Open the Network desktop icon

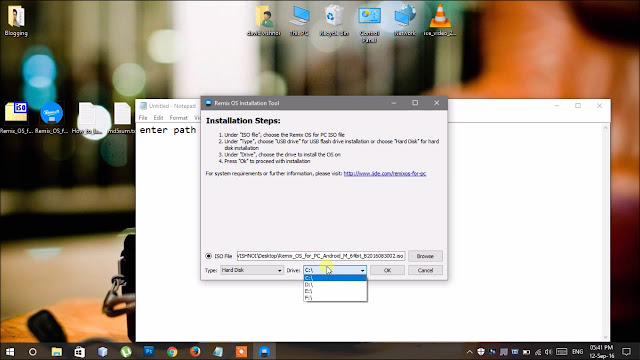(x=404, y=20)
